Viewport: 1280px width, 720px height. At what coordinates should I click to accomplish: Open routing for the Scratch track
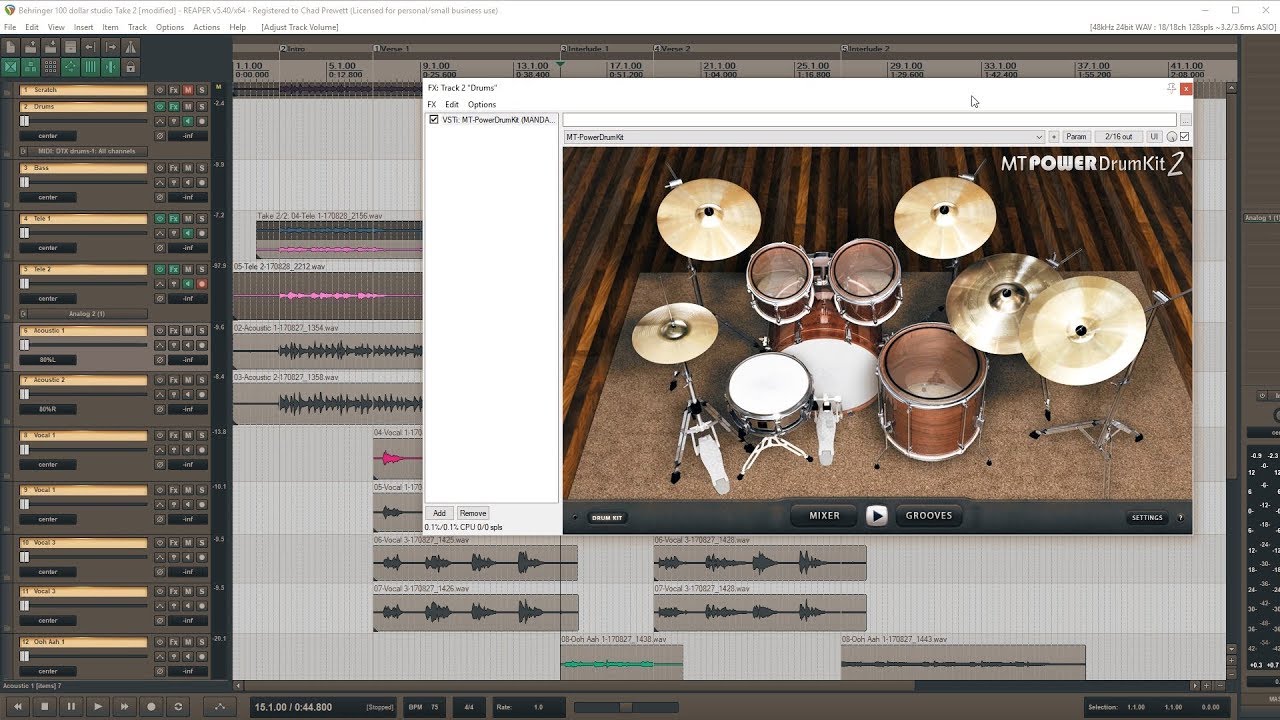tap(160, 90)
